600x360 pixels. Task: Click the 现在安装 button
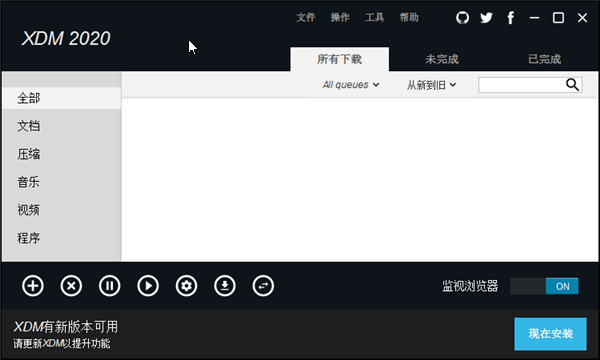tap(550, 334)
